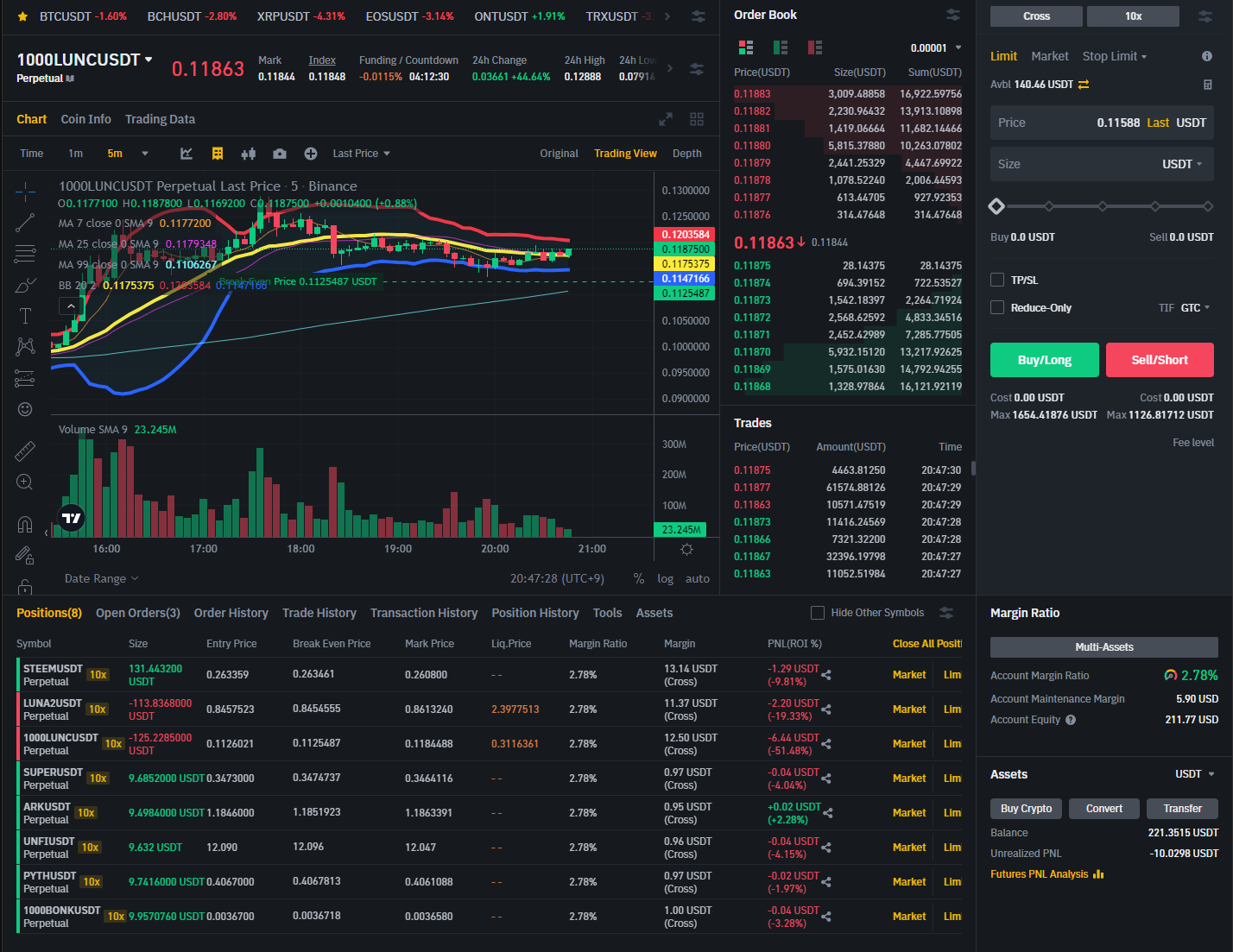Open Futures PNL Analysis link
The image size is (1233, 952).
click(x=1047, y=874)
